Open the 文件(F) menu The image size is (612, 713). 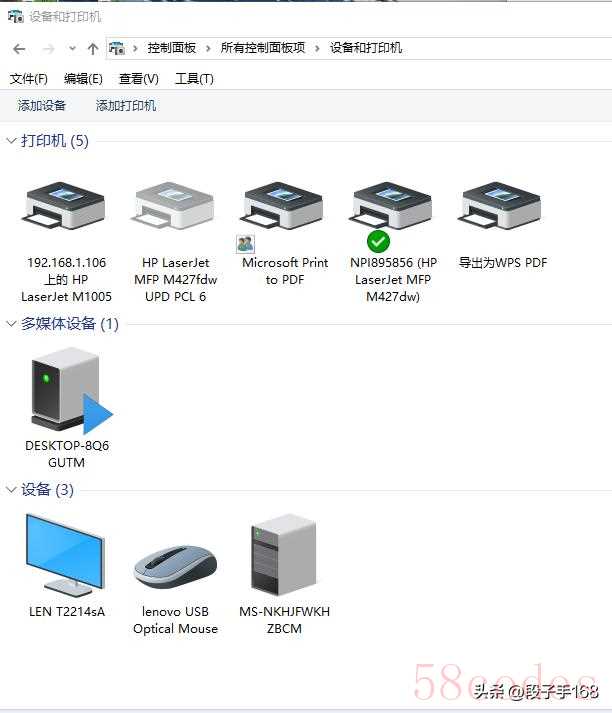29,79
